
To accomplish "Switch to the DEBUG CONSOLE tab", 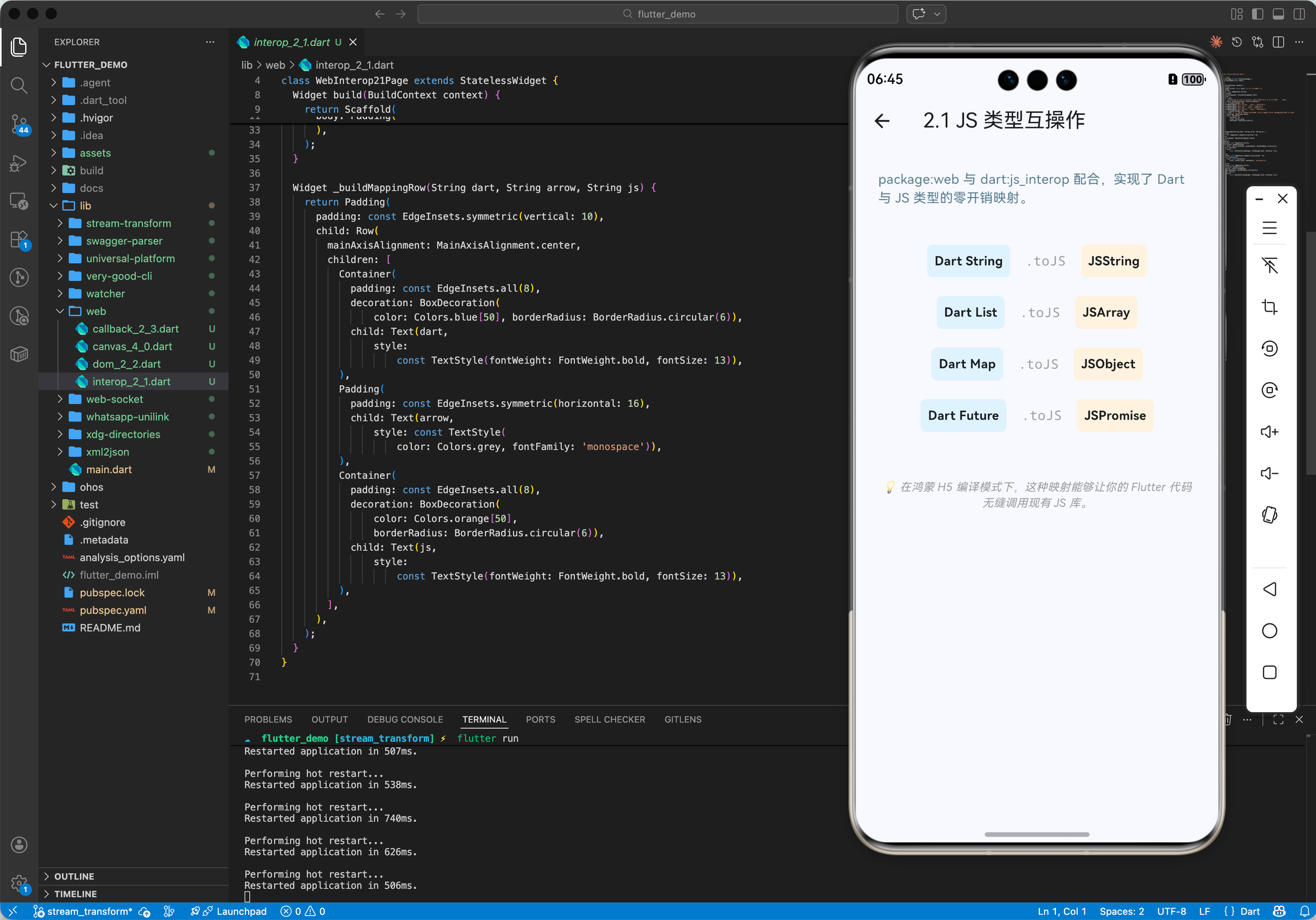I will [405, 719].
